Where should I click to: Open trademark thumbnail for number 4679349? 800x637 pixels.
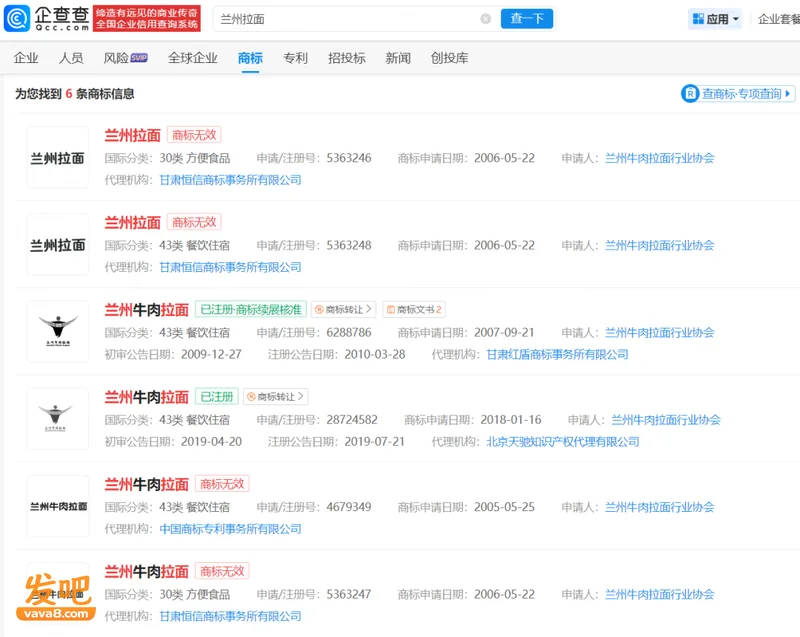[x=58, y=506]
